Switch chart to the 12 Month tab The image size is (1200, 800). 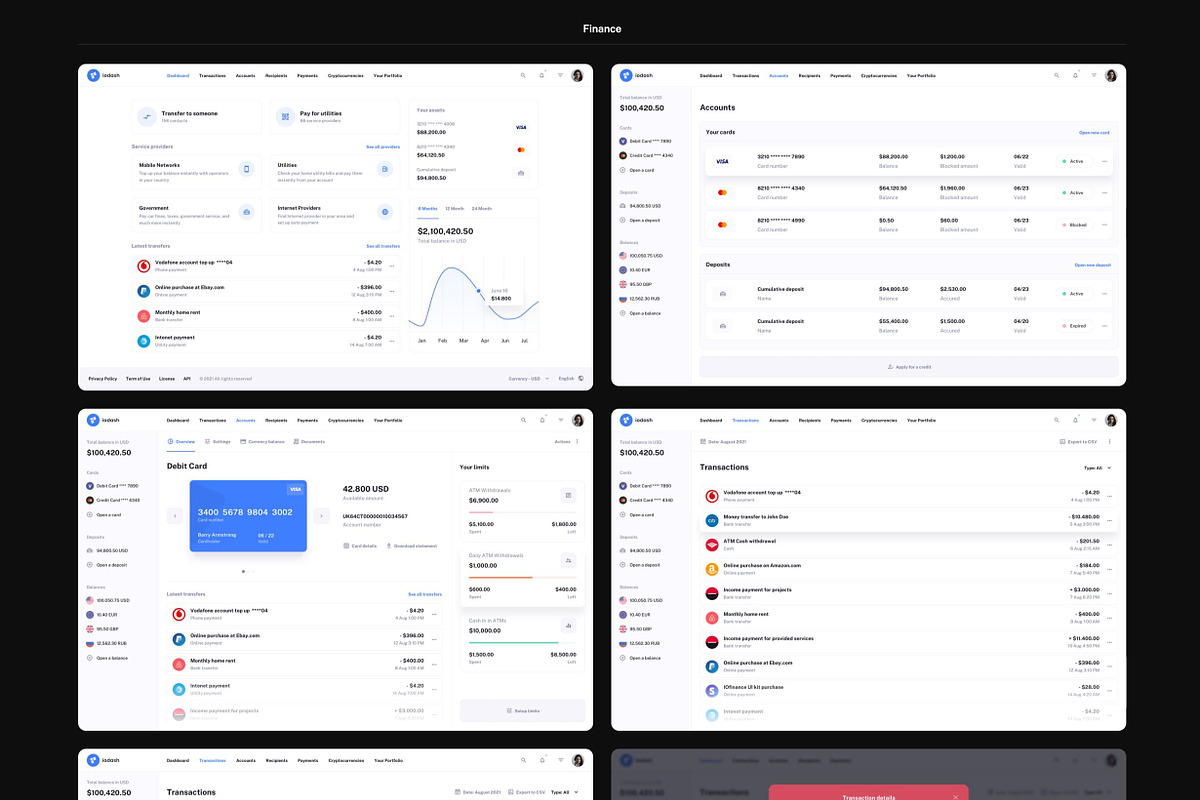point(454,208)
